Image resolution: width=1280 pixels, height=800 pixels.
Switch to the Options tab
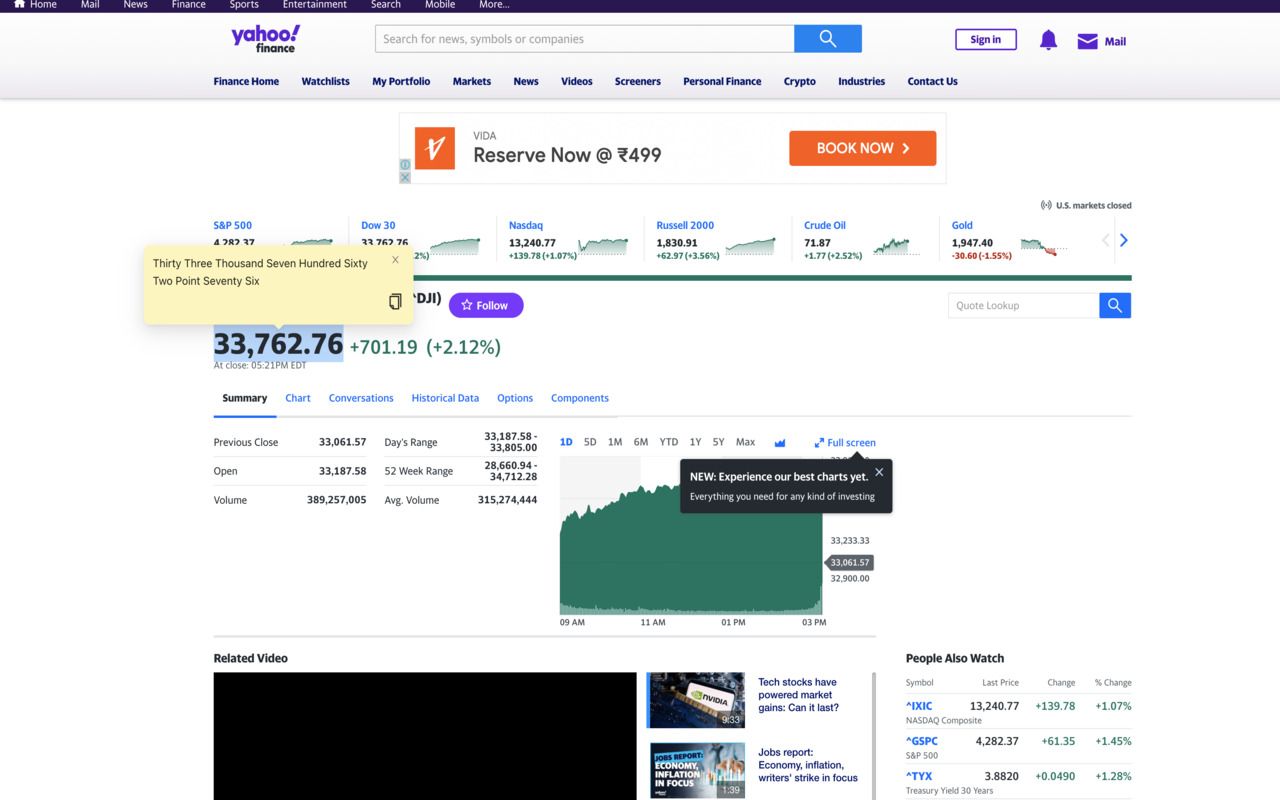coord(515,398)
